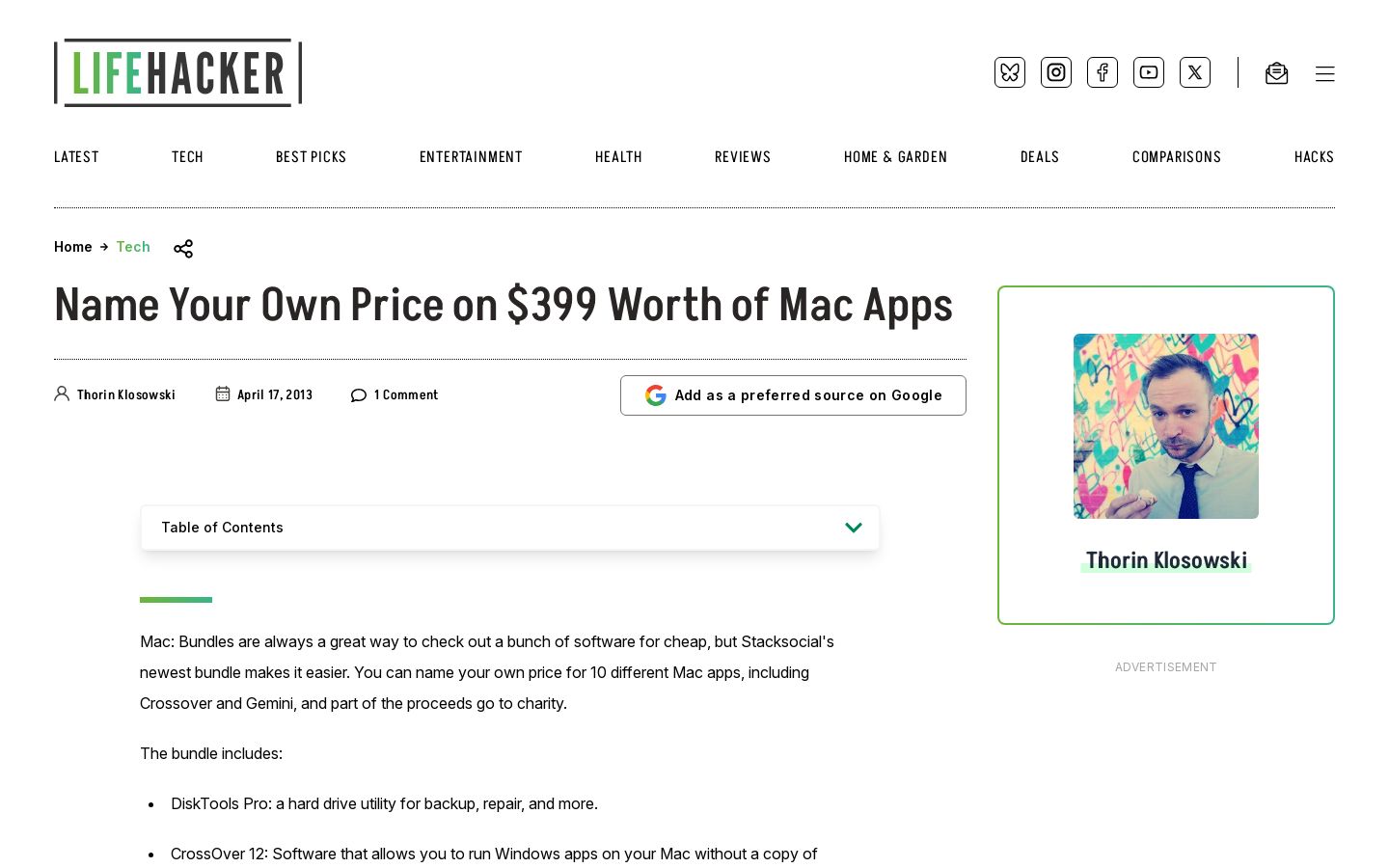Go to Home & Garden section
The image size is (1389, 868).
895,157
